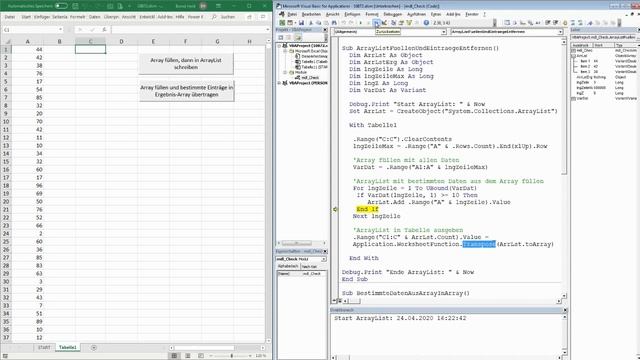
Task: Expand the Excel formula bar
Action: 268,29
